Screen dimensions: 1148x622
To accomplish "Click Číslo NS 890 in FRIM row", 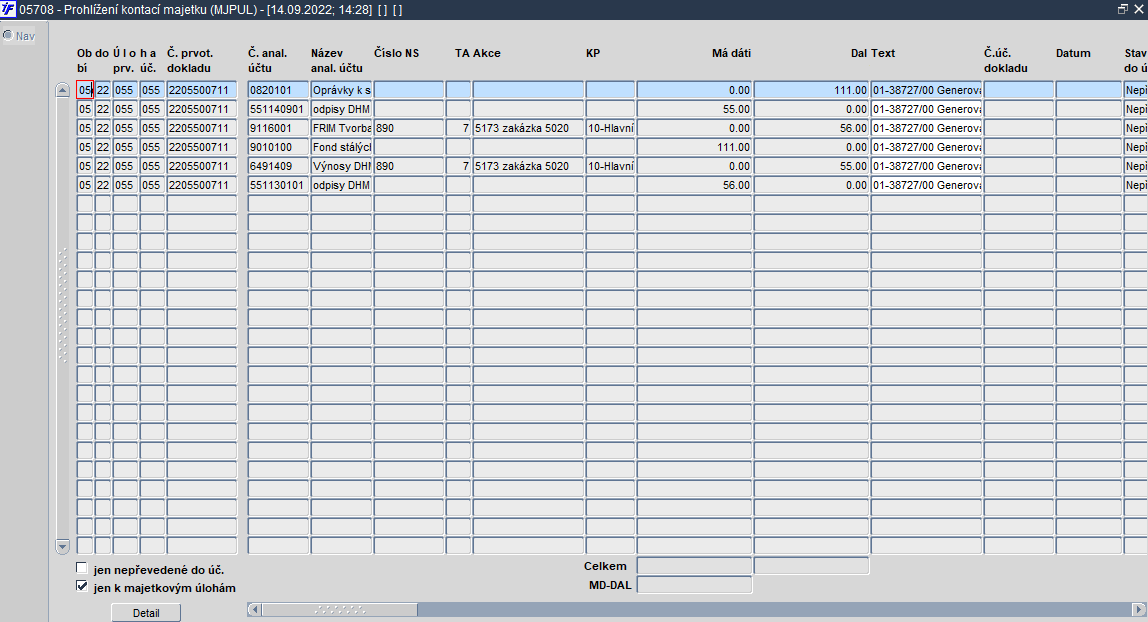I will click(409, 128).
